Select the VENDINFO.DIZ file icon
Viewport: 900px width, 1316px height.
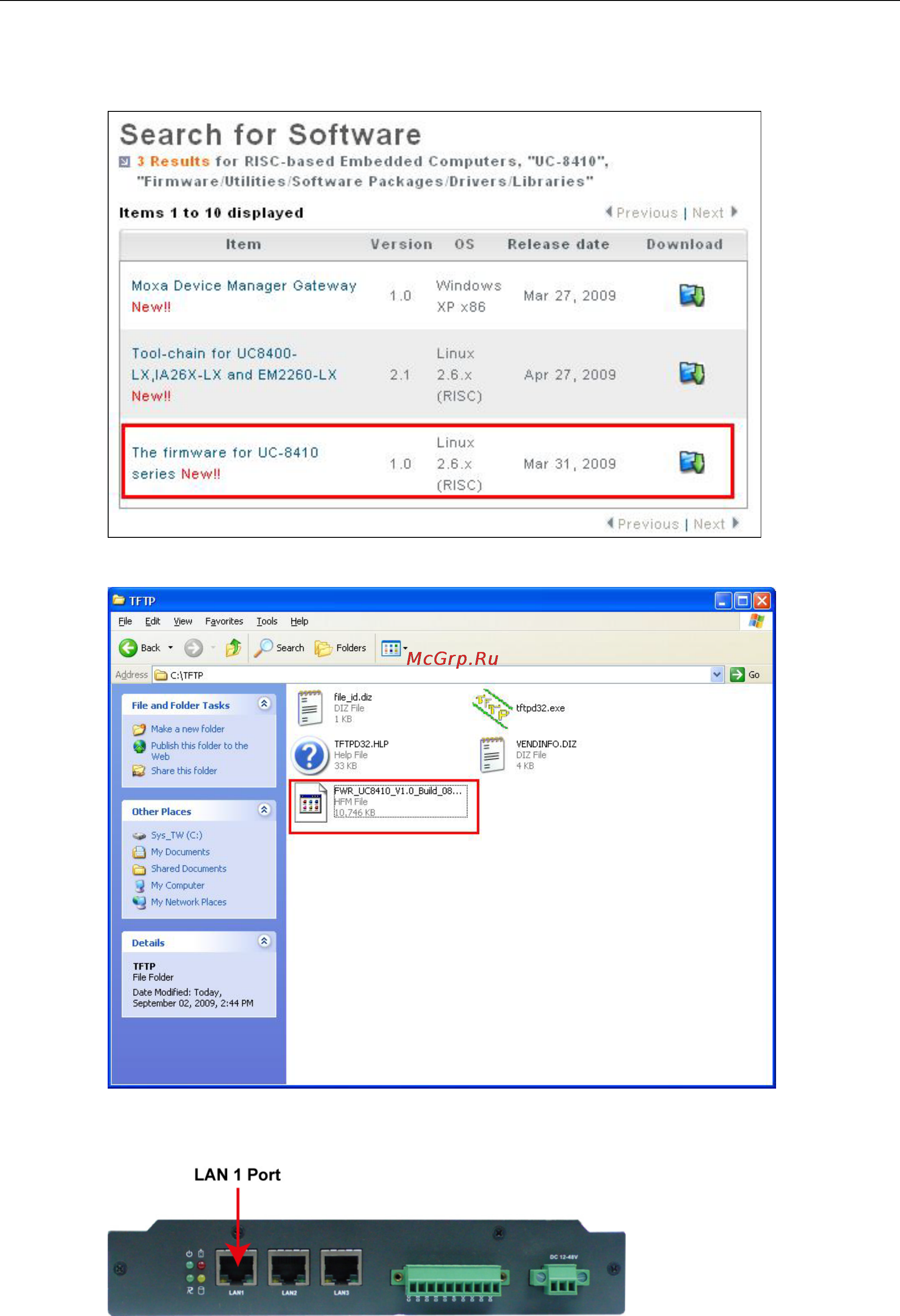coord(492,755)
